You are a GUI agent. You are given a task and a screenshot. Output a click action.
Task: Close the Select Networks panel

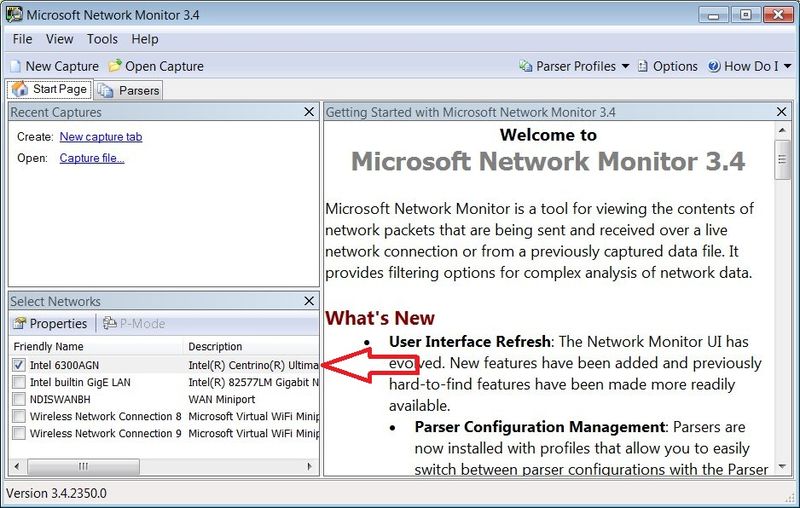[x=309, y=301]
